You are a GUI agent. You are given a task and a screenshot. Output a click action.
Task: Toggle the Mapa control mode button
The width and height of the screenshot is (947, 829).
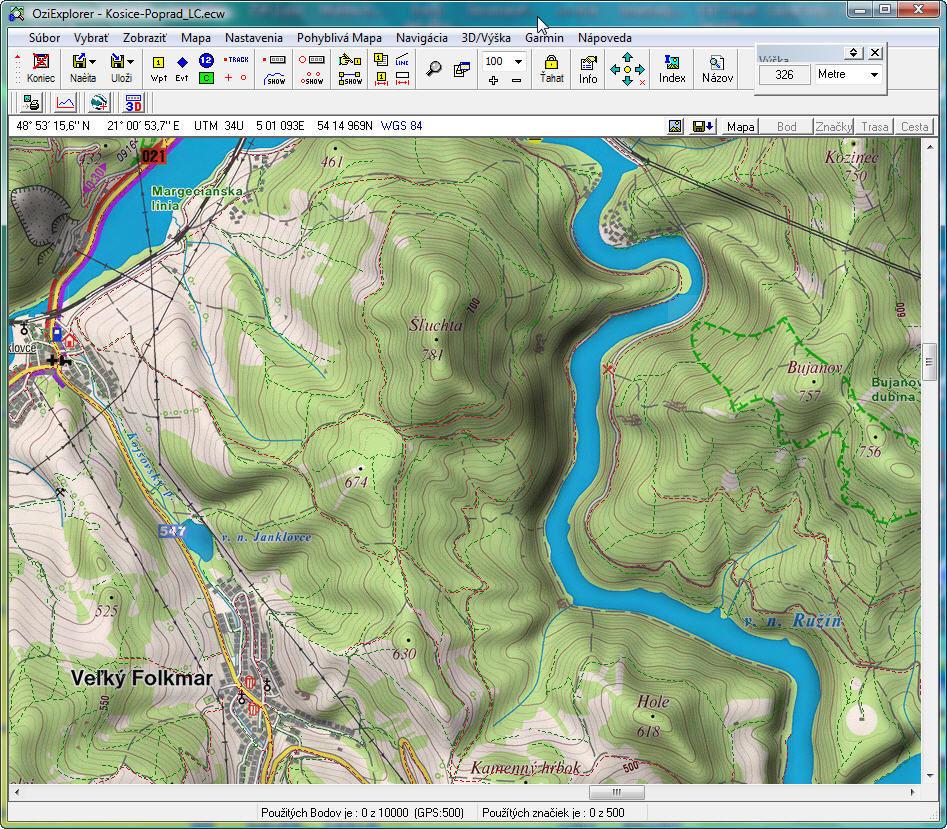740,127
